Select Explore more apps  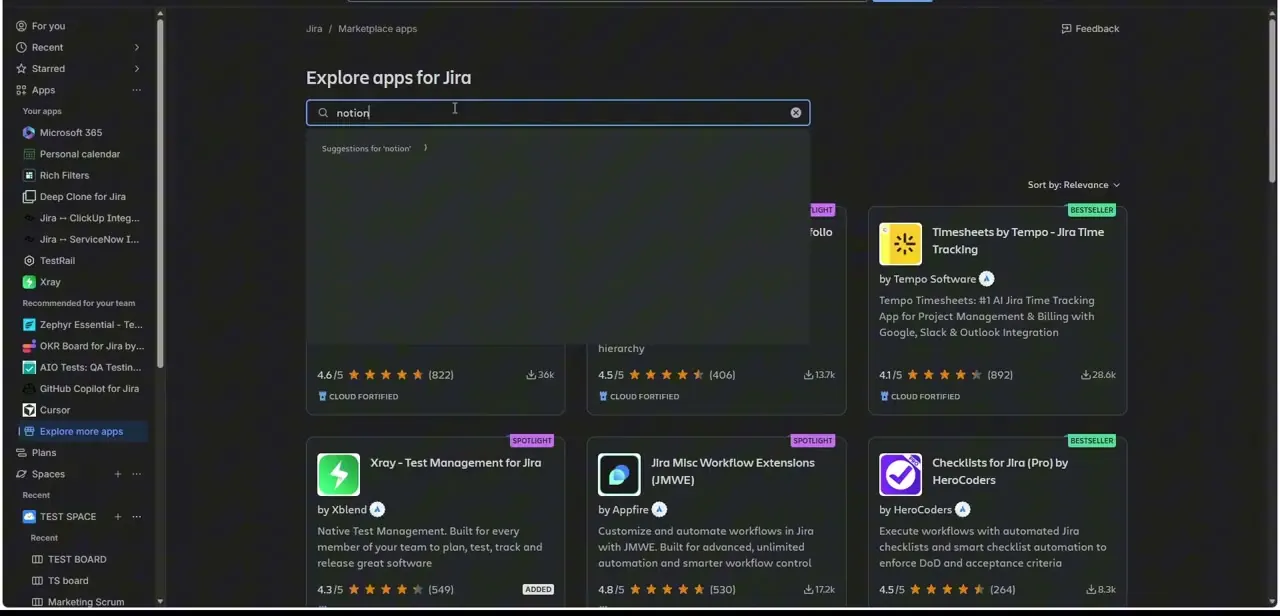[84, 432]
